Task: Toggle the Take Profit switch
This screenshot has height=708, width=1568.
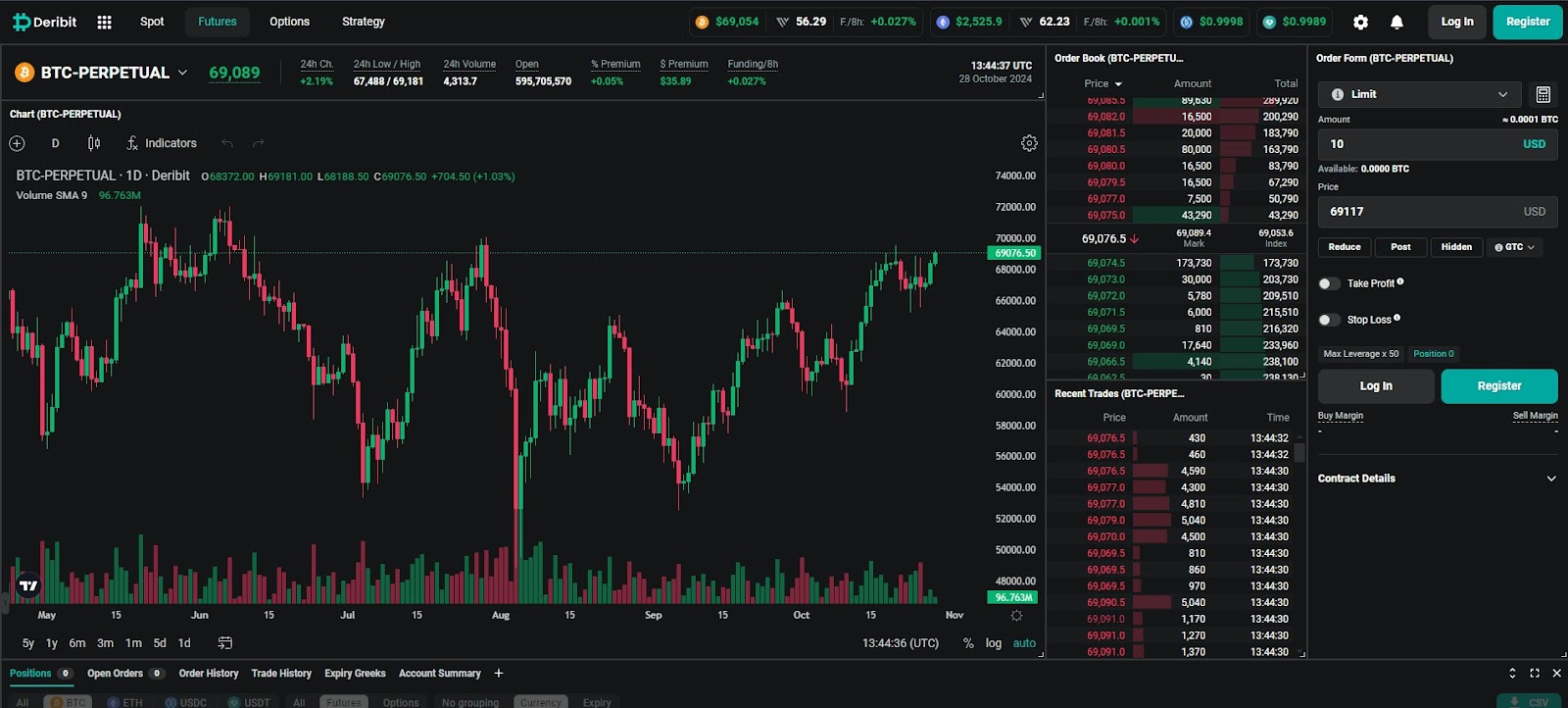Action: [1329, 283]
